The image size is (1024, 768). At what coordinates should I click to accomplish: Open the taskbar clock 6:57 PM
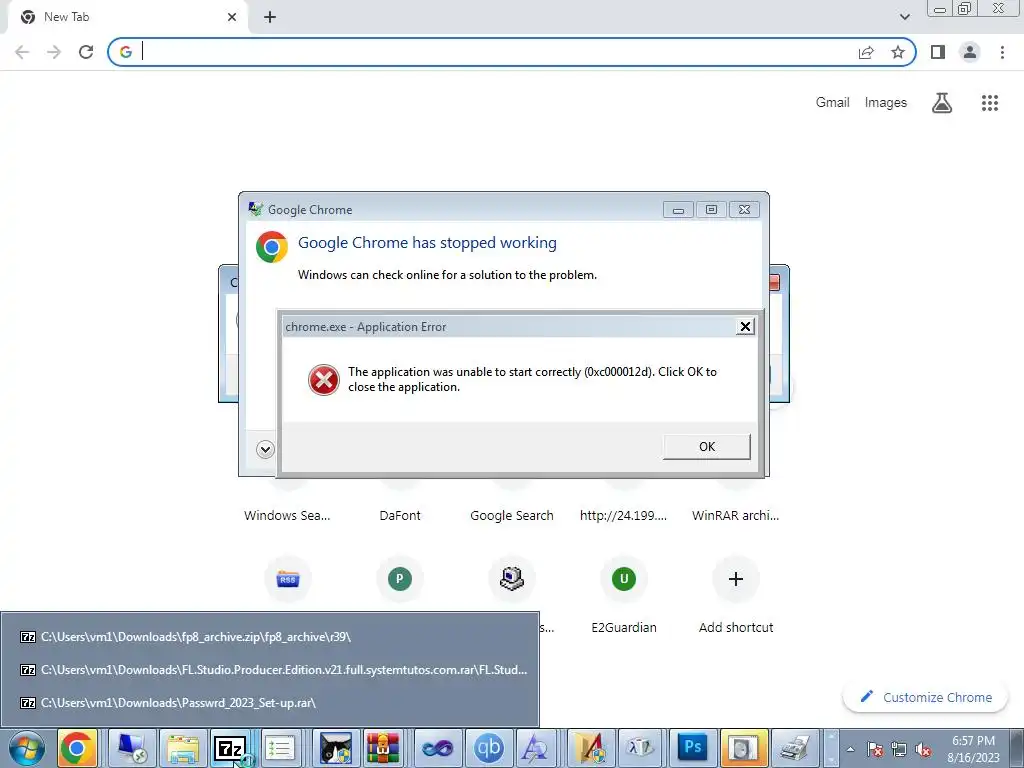pos(974,749)
